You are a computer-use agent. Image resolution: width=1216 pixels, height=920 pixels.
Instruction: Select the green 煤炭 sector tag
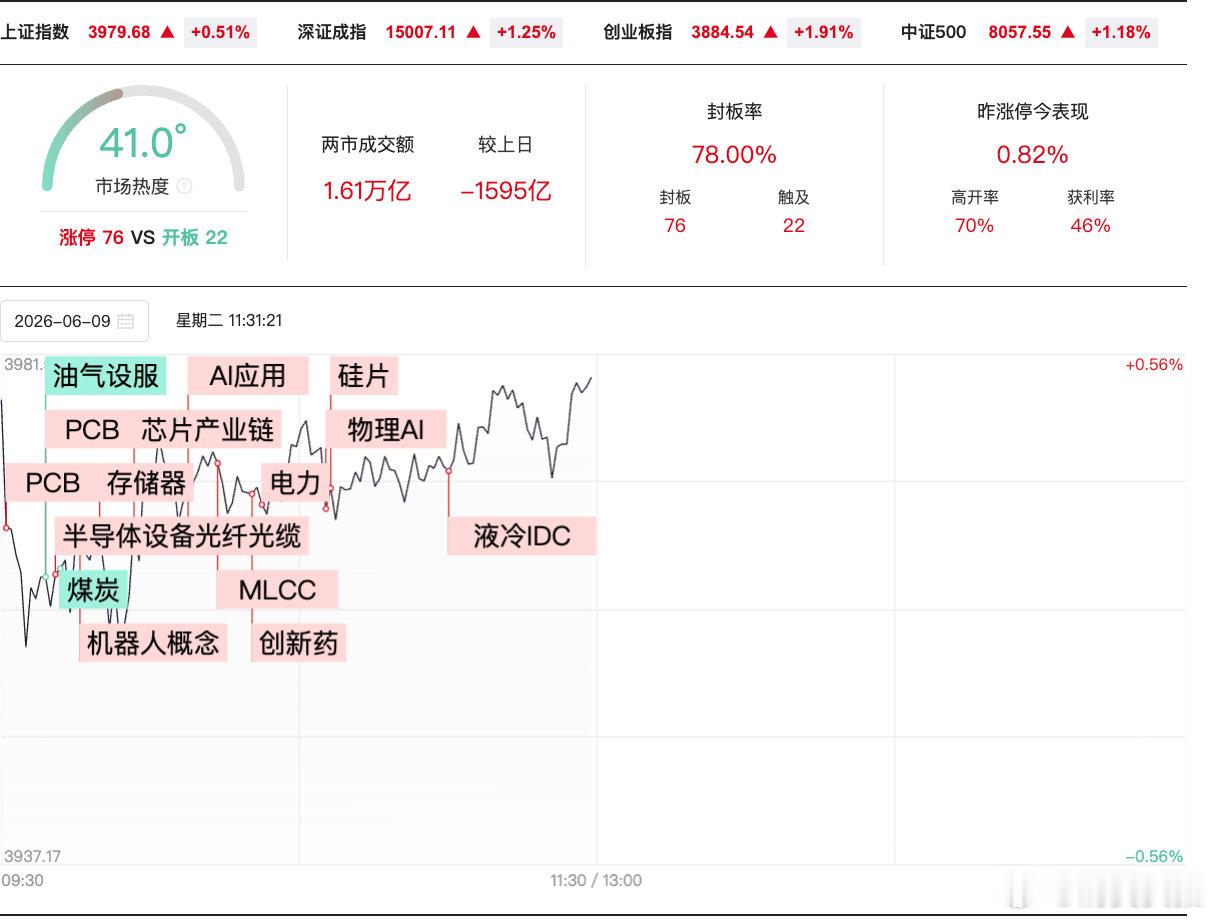pos(93,589)
